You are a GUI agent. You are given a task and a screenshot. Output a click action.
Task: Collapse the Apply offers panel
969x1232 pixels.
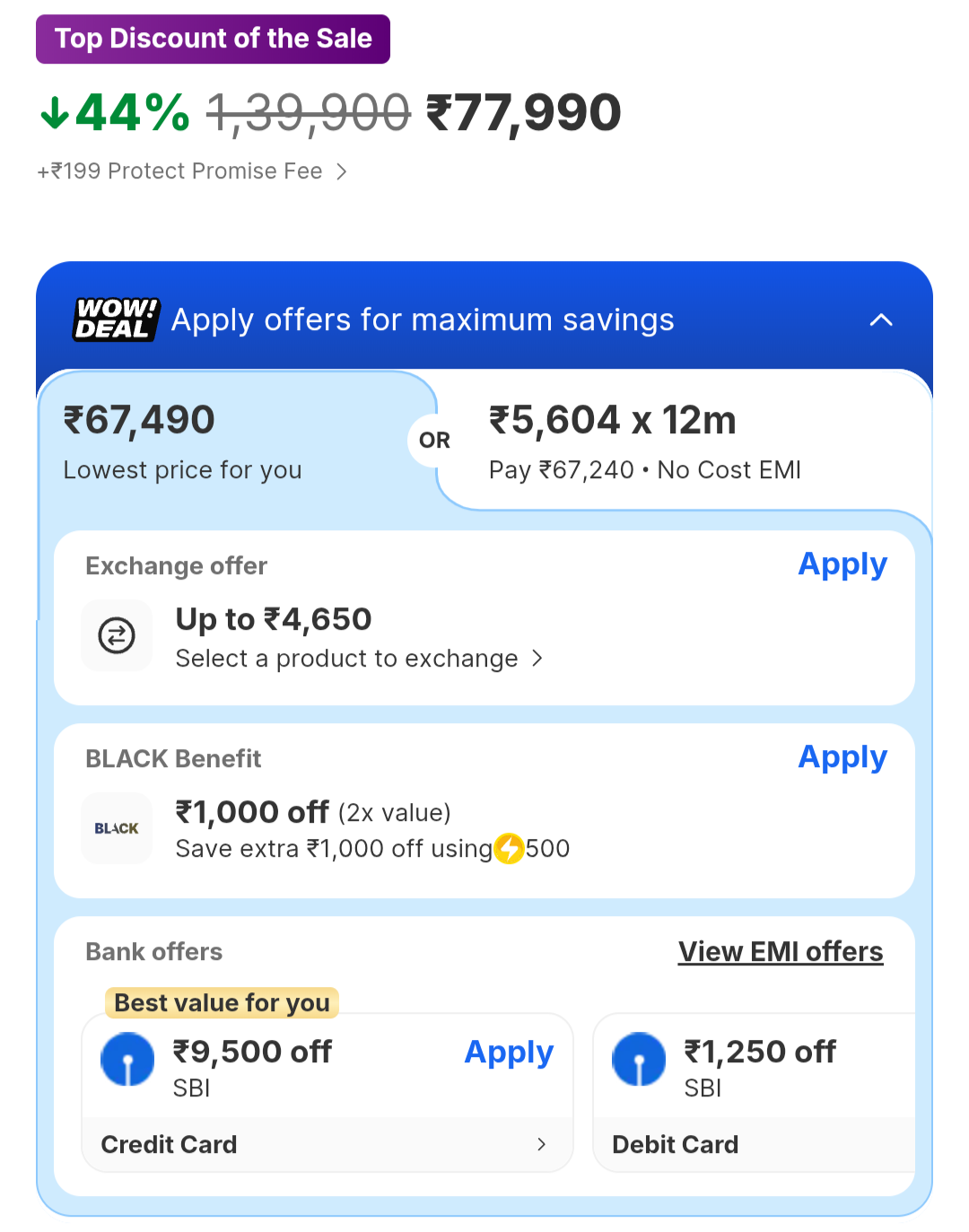tap(881, 320)
